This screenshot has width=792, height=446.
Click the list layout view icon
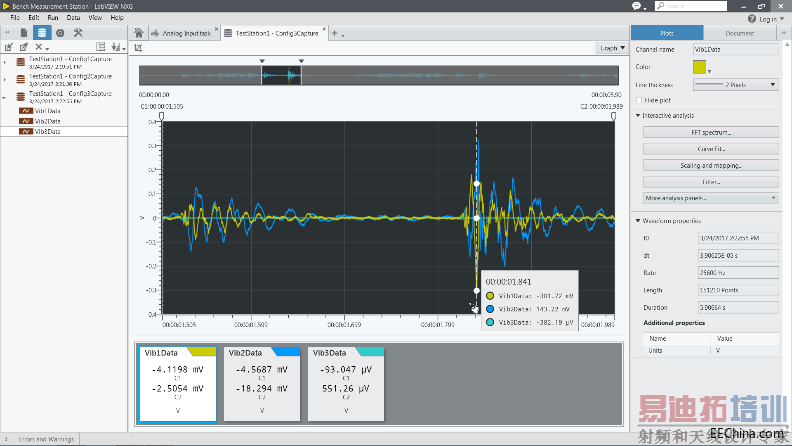[101, 47]
